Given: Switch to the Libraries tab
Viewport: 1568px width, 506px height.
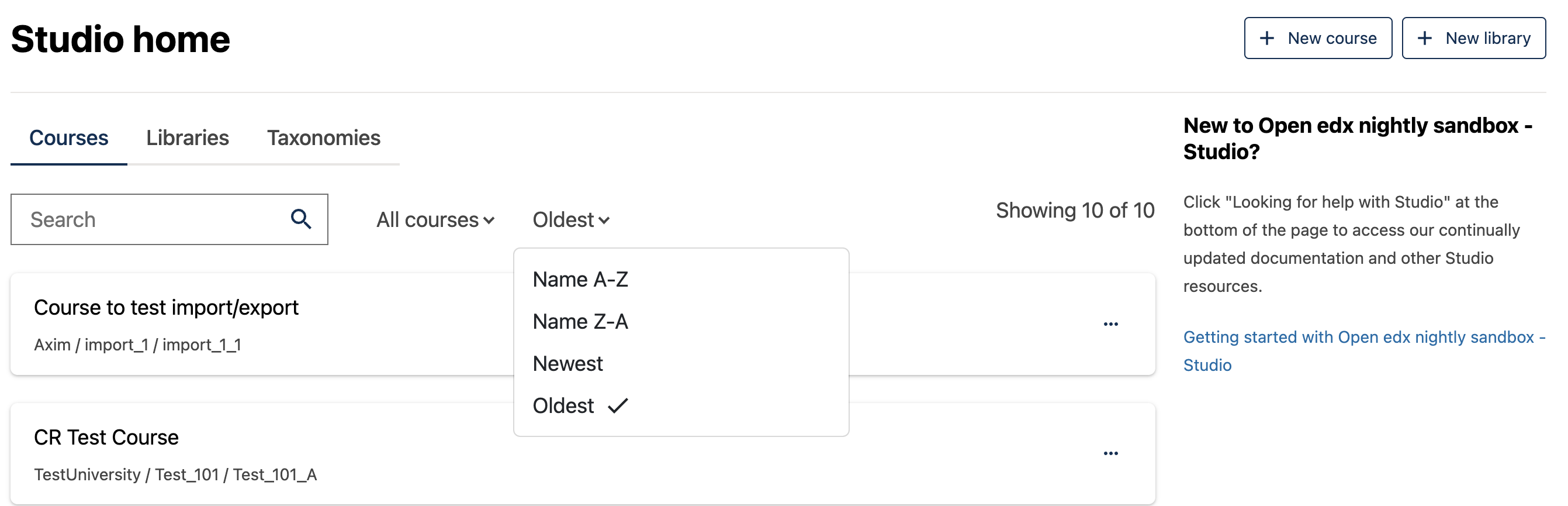Looking at the screenshot, I should [188, 138].
